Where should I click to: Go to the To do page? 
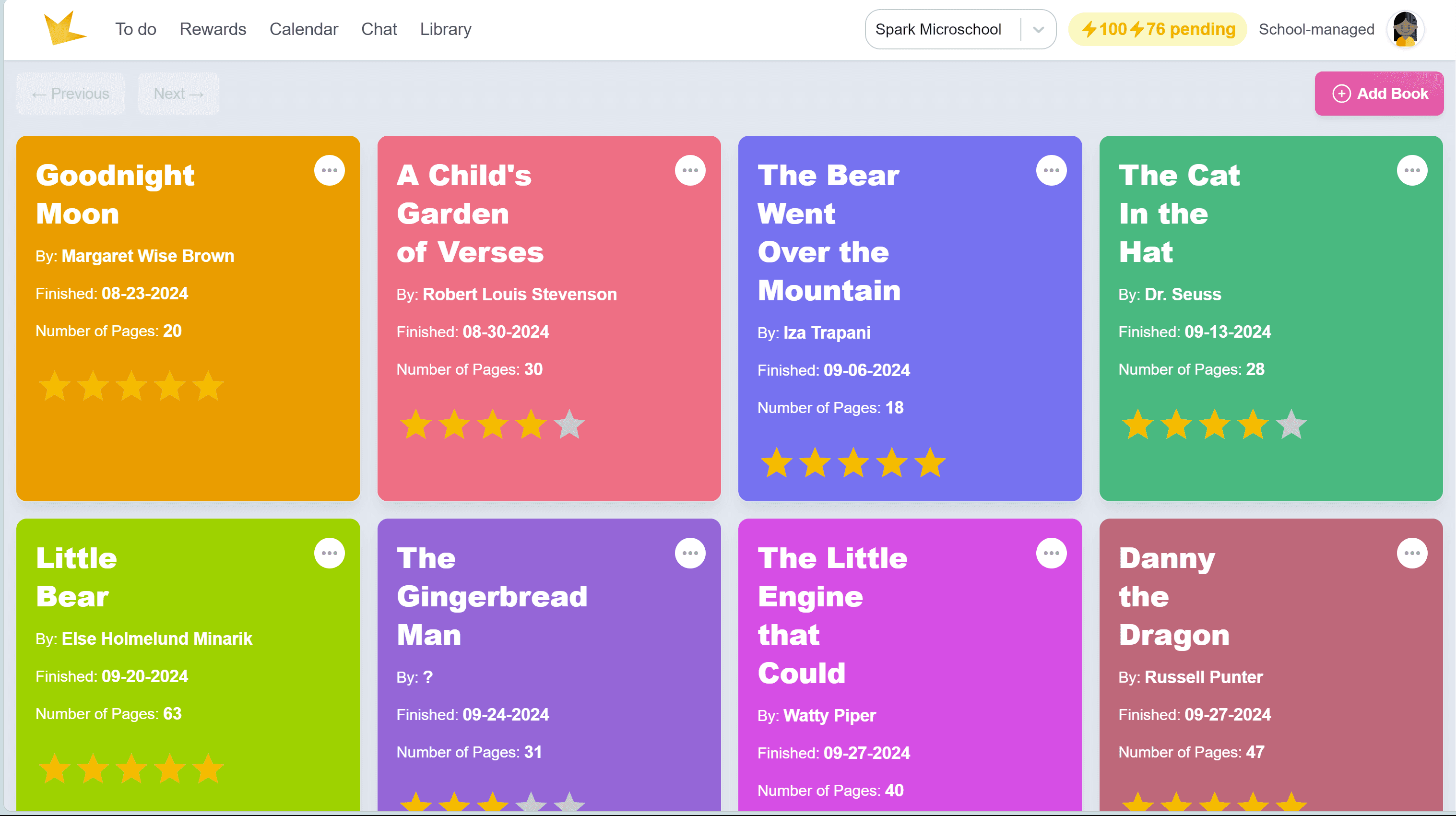[136, 29]
